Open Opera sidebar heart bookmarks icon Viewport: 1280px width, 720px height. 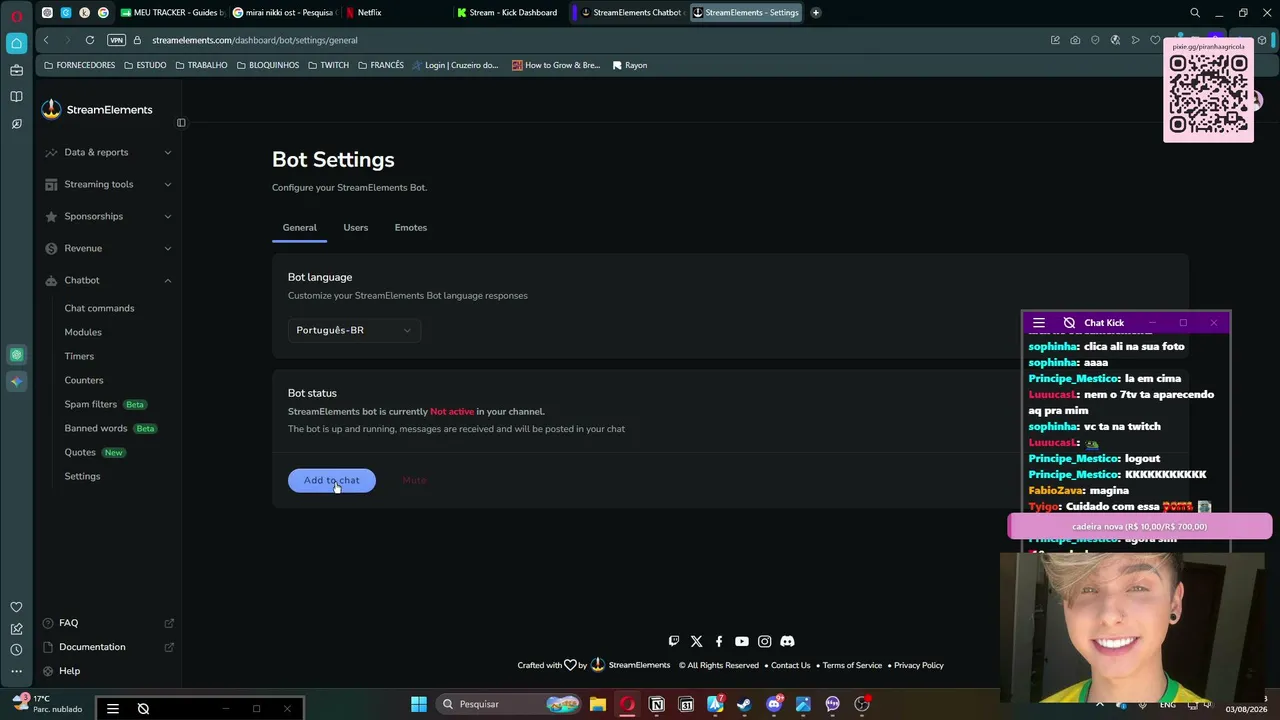[16, 607]
